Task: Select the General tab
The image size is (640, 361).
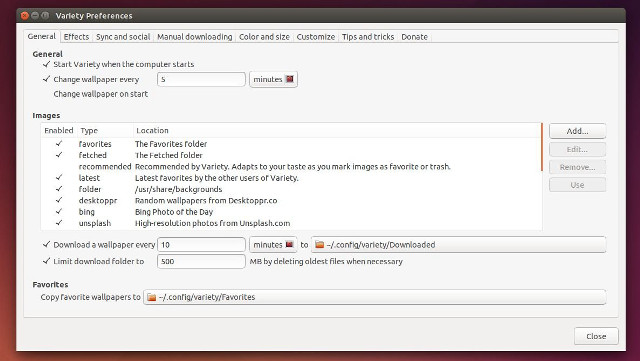Action: (42, 36)
